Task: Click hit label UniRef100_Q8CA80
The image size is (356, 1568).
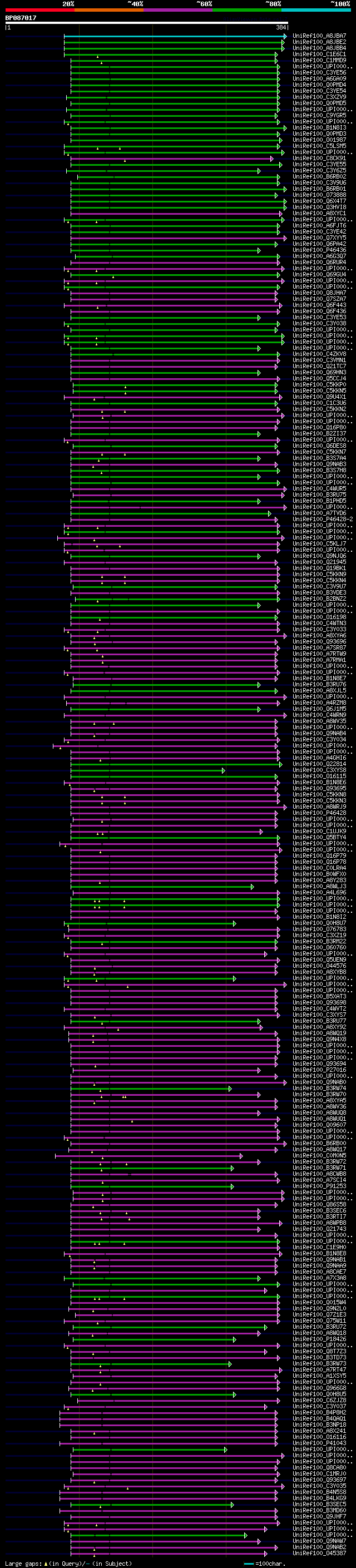Action: 319,1467
